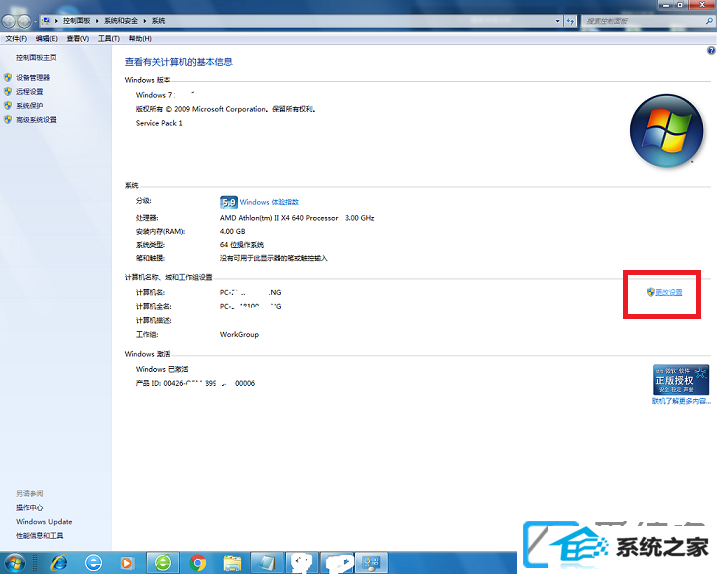Viewport: 717px width, 574px height.
Task: Open 操作中心 link
Action: [30, 508]
